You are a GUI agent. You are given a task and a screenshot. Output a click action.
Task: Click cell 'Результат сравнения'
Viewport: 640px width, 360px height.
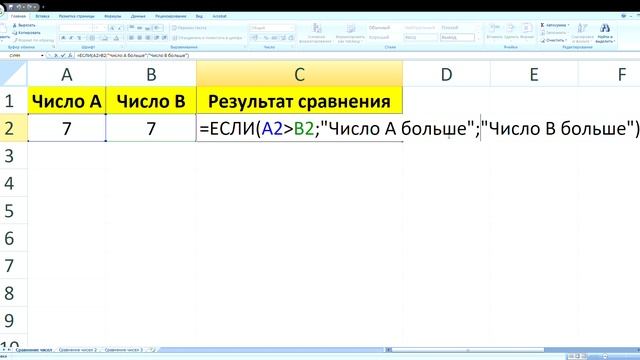pyautogui.click(x=299, y=101)
